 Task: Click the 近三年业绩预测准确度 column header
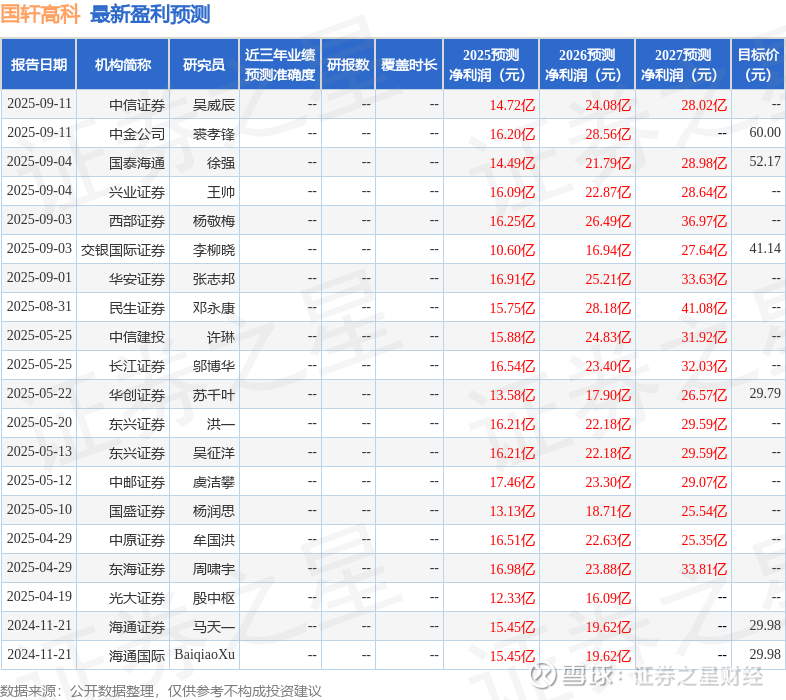[x=280, y=65]
